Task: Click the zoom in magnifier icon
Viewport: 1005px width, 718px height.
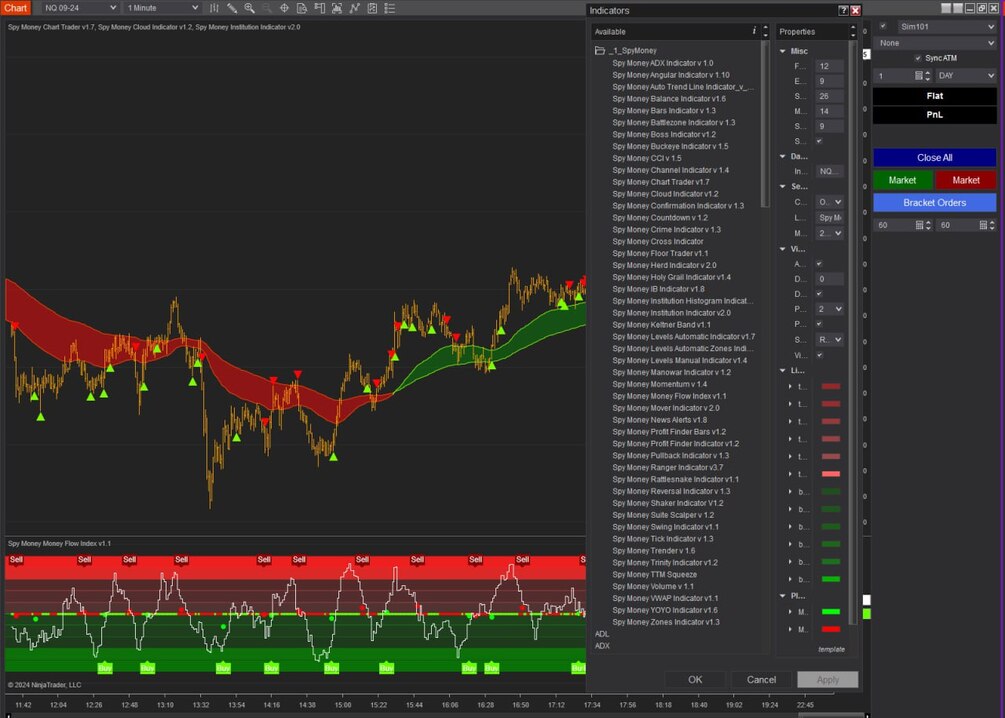Action: coord(249,8)
